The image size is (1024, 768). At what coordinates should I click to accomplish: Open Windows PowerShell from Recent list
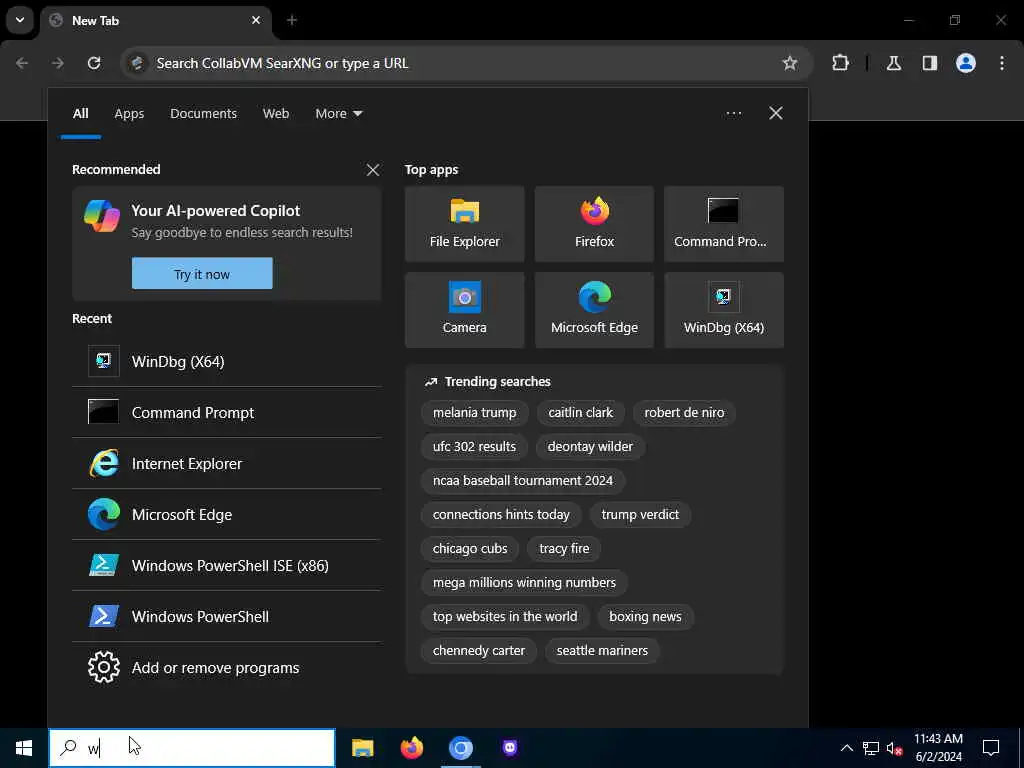click(227, 616)
